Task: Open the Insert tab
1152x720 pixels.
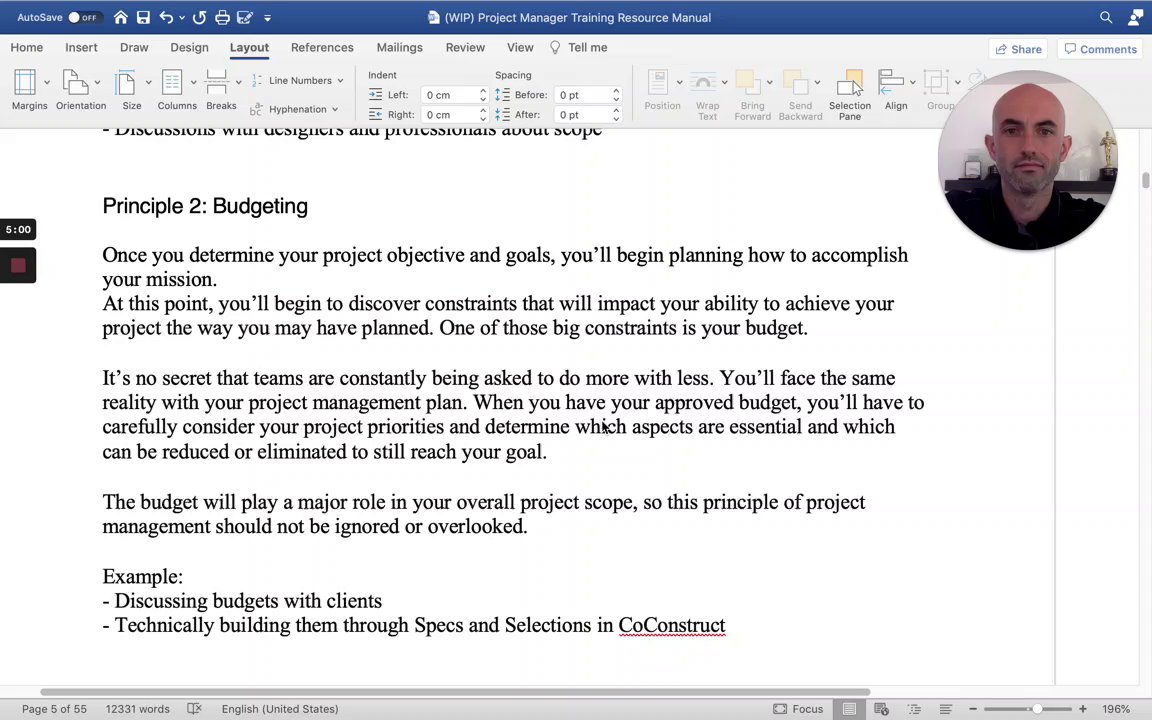Action: click(81, 47)
